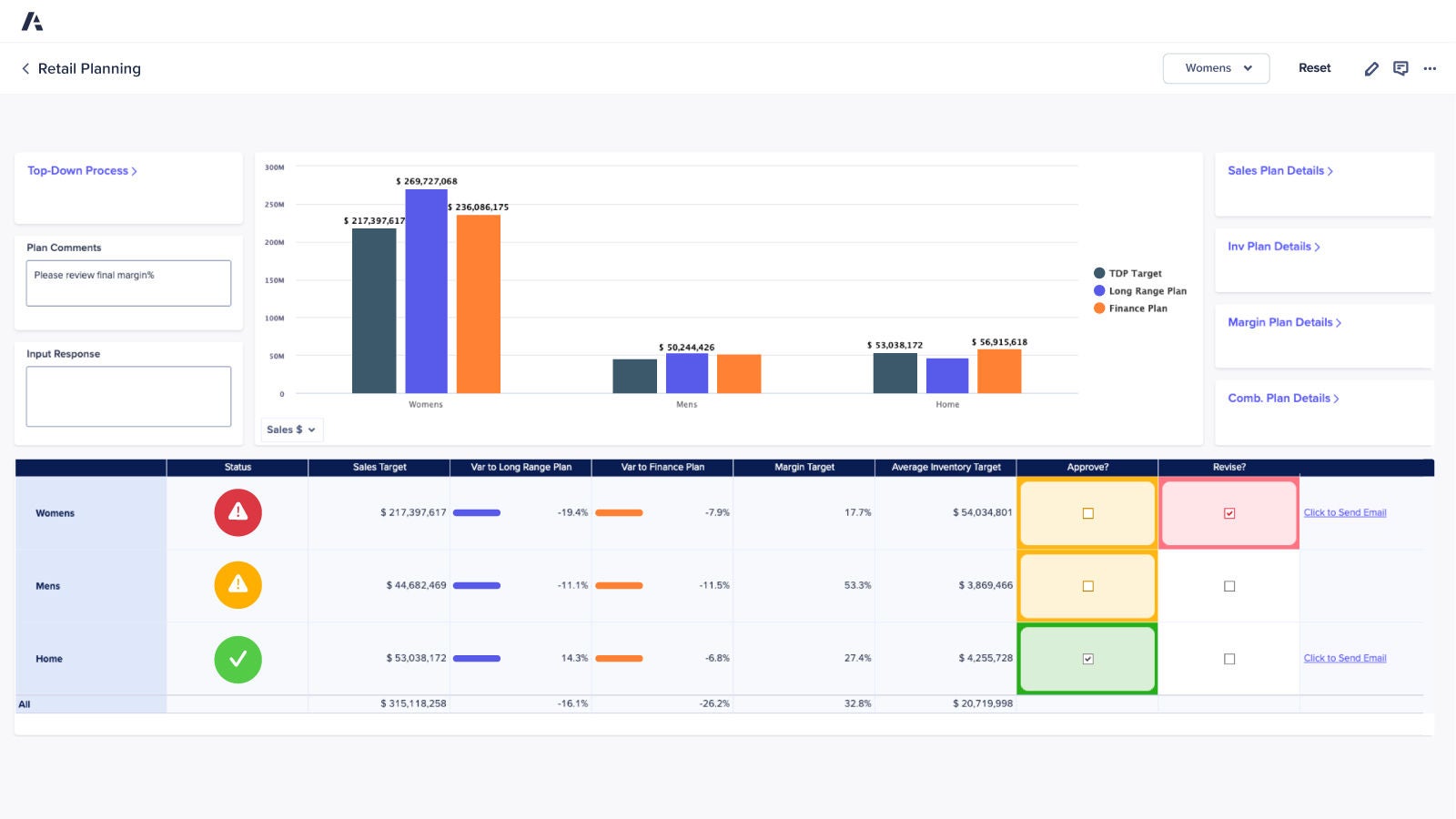
Task: Expand the Top-Down Process link
Action: pyautogui.click(x=82, y=170)
